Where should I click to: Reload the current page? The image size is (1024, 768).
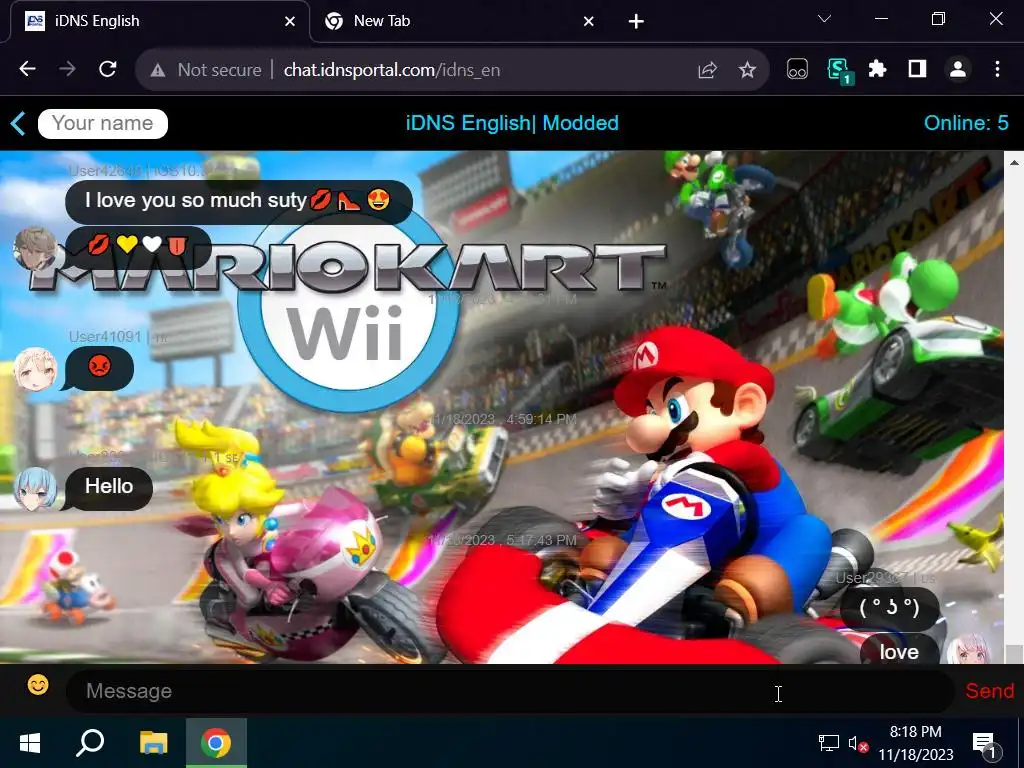[108, 69]
